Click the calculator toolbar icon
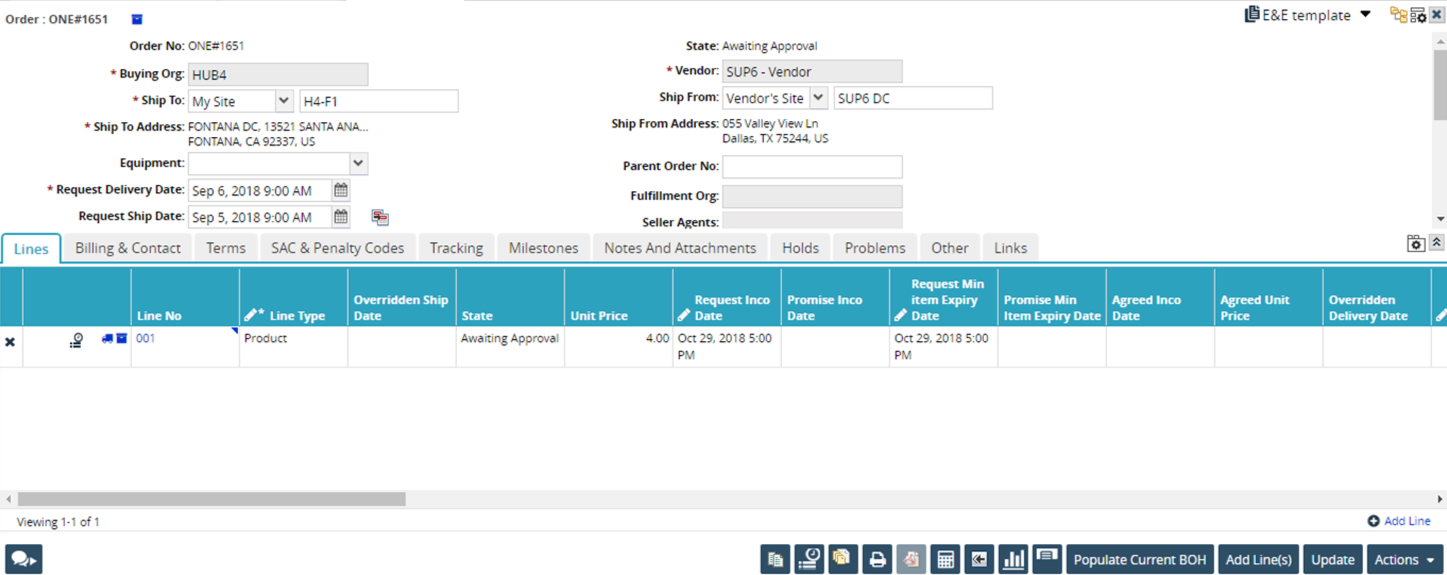The height and width of the screenshot is (575, 1447). pos(945,560)
